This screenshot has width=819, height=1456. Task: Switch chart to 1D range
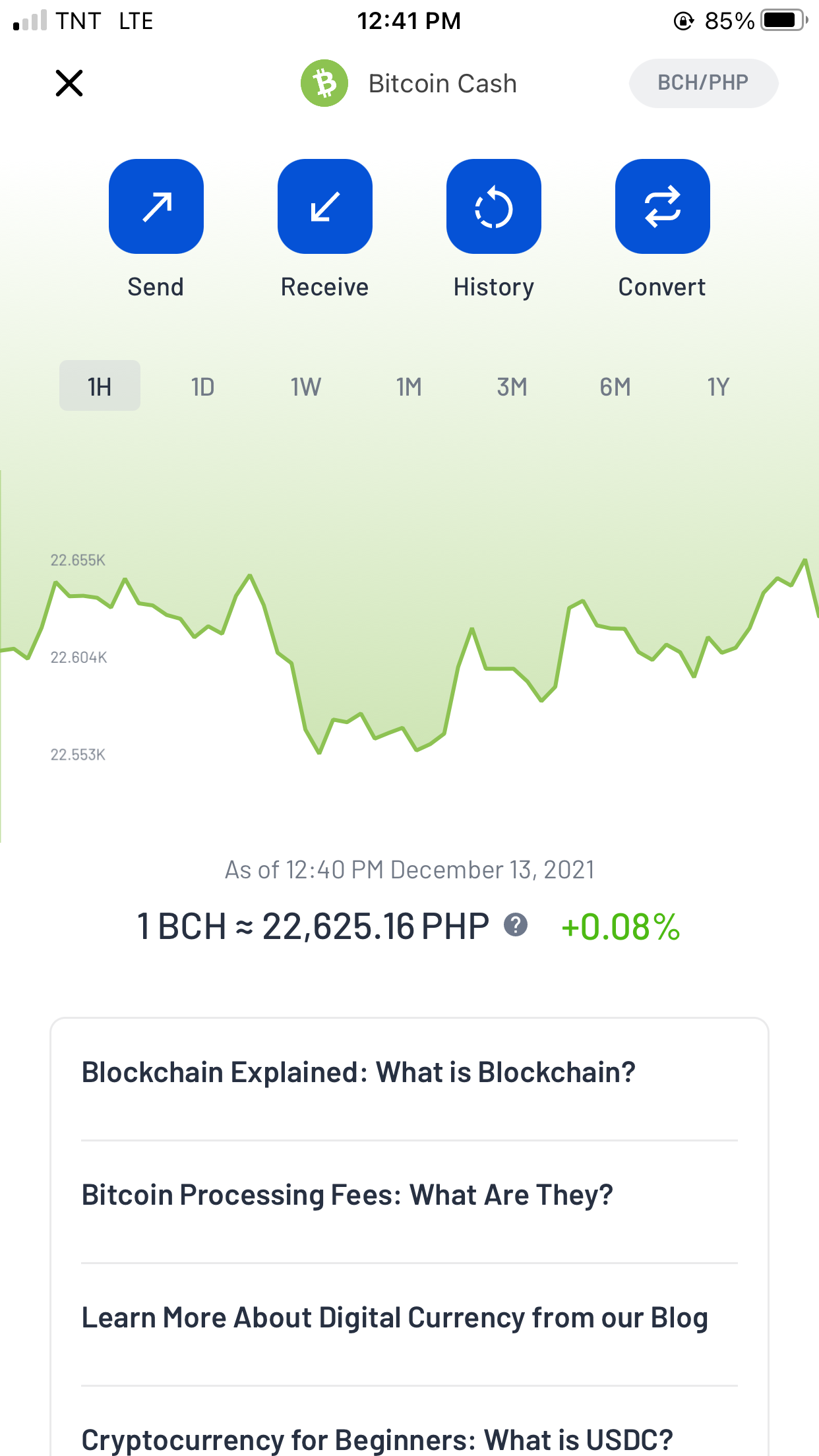click(203, 386)
